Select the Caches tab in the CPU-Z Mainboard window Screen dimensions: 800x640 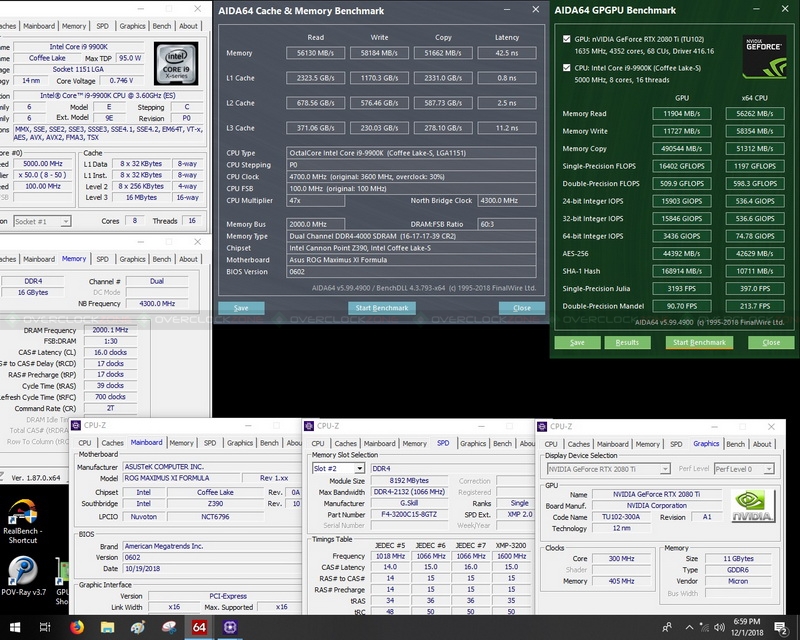112,443
